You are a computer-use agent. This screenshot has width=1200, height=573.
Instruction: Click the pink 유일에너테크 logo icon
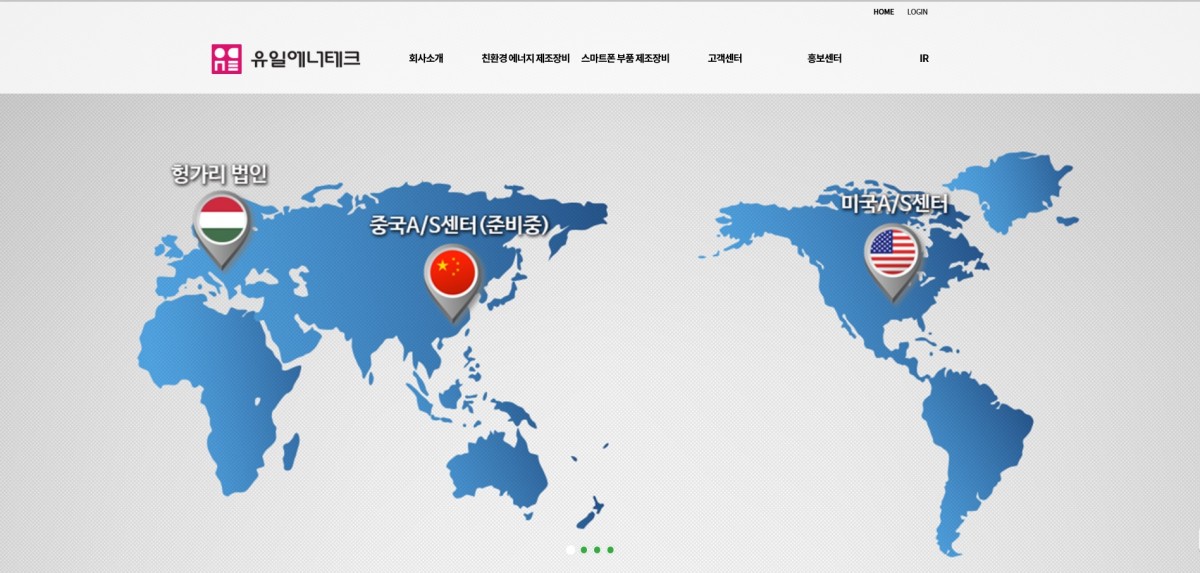click(226, 59)
